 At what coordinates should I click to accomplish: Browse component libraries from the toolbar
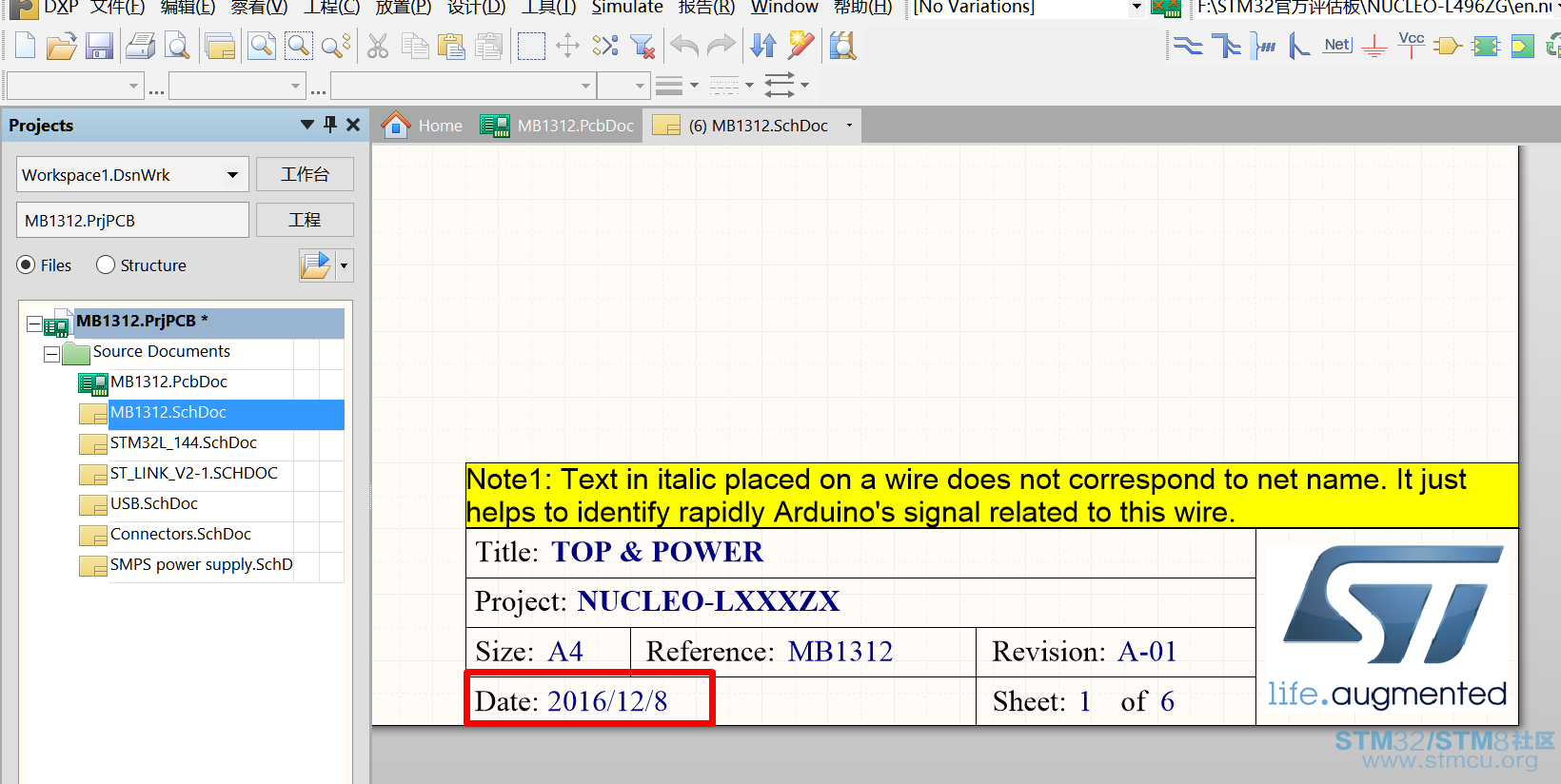(x=842, y=46)
